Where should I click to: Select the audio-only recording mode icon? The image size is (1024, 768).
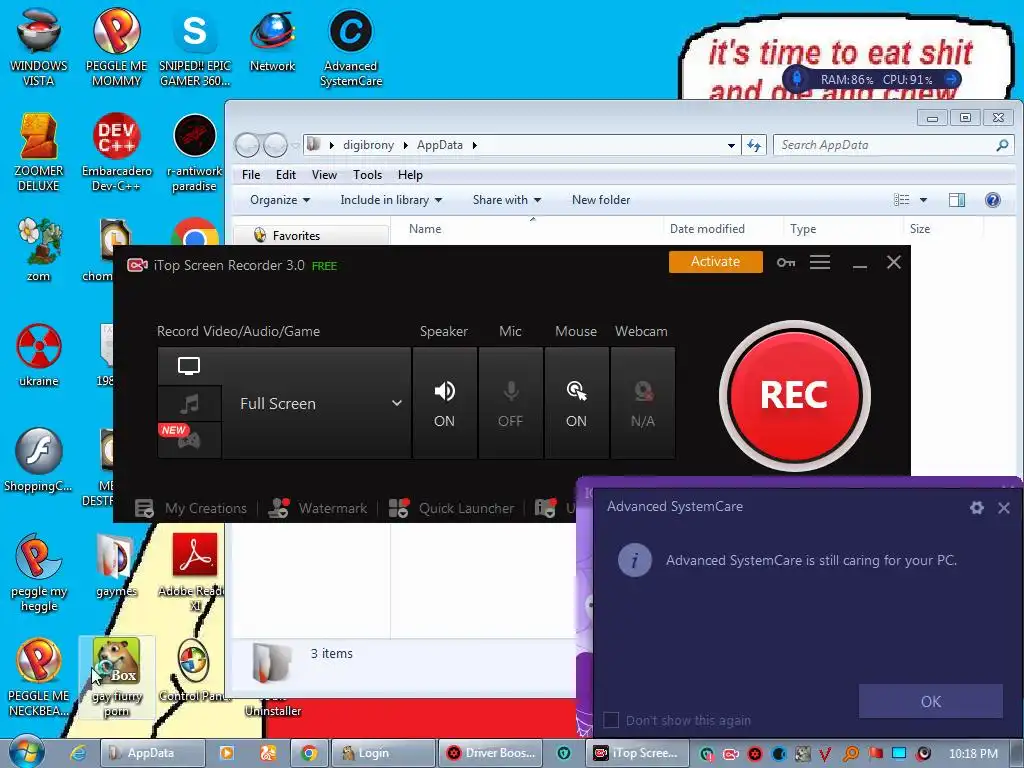point(189,404)
